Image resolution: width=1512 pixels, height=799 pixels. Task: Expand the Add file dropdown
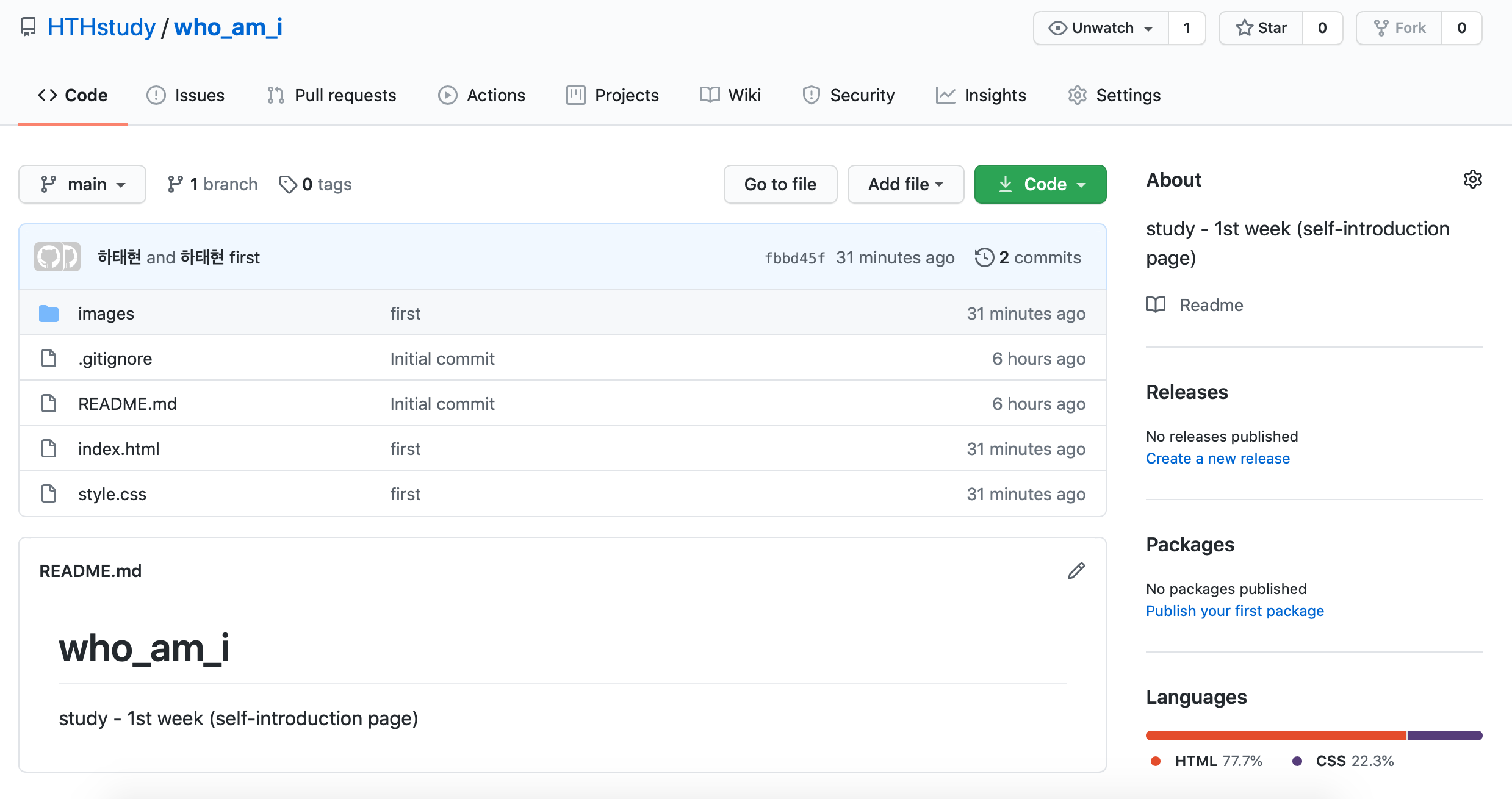906,184
